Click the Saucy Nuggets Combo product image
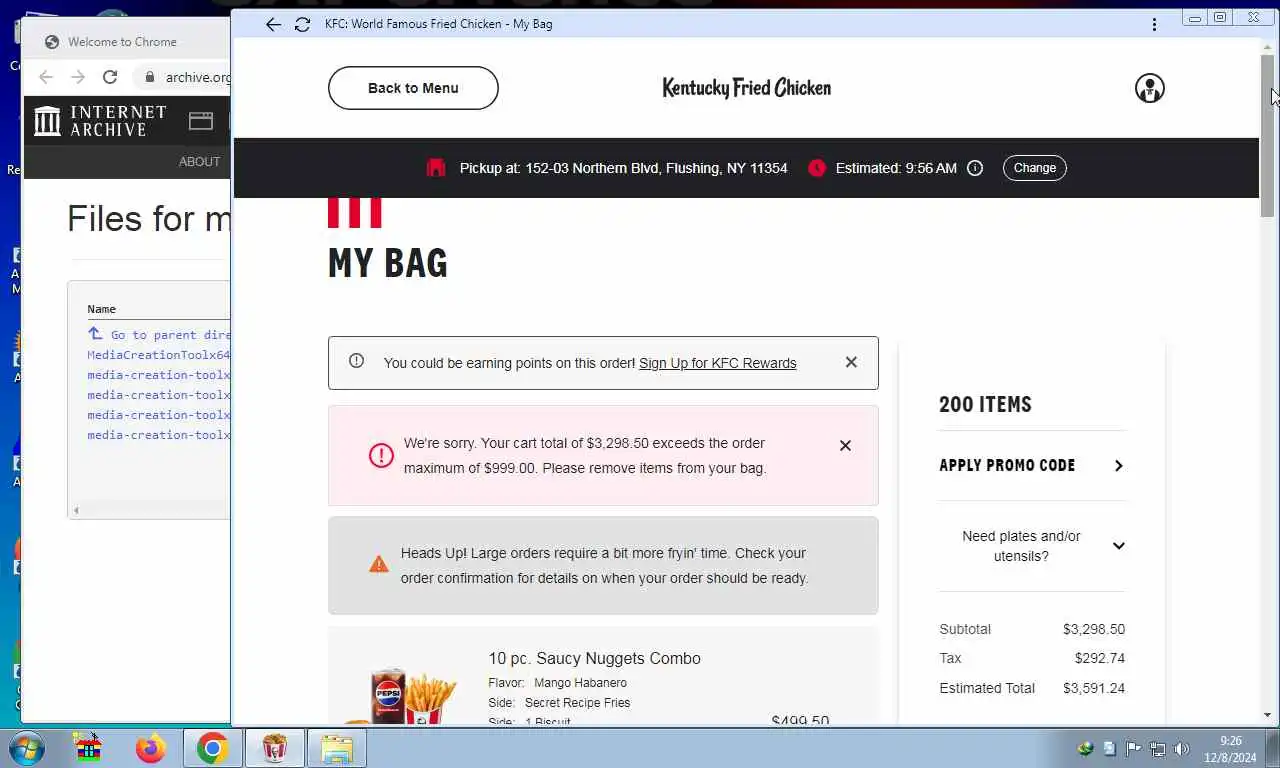This screenshot has height=768, width=1280. pos(400,695)
